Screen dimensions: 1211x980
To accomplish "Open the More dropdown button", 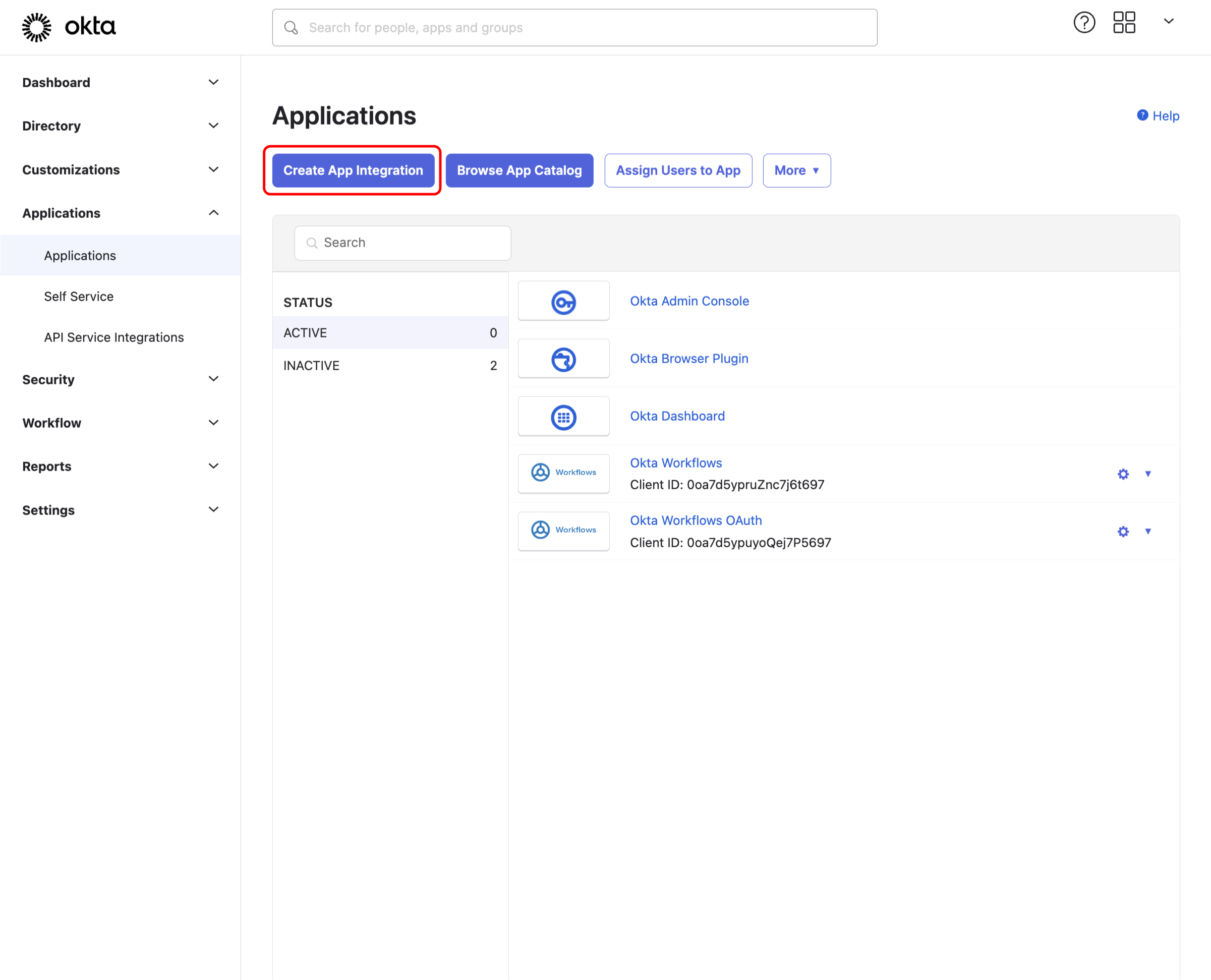I will 796,170.
